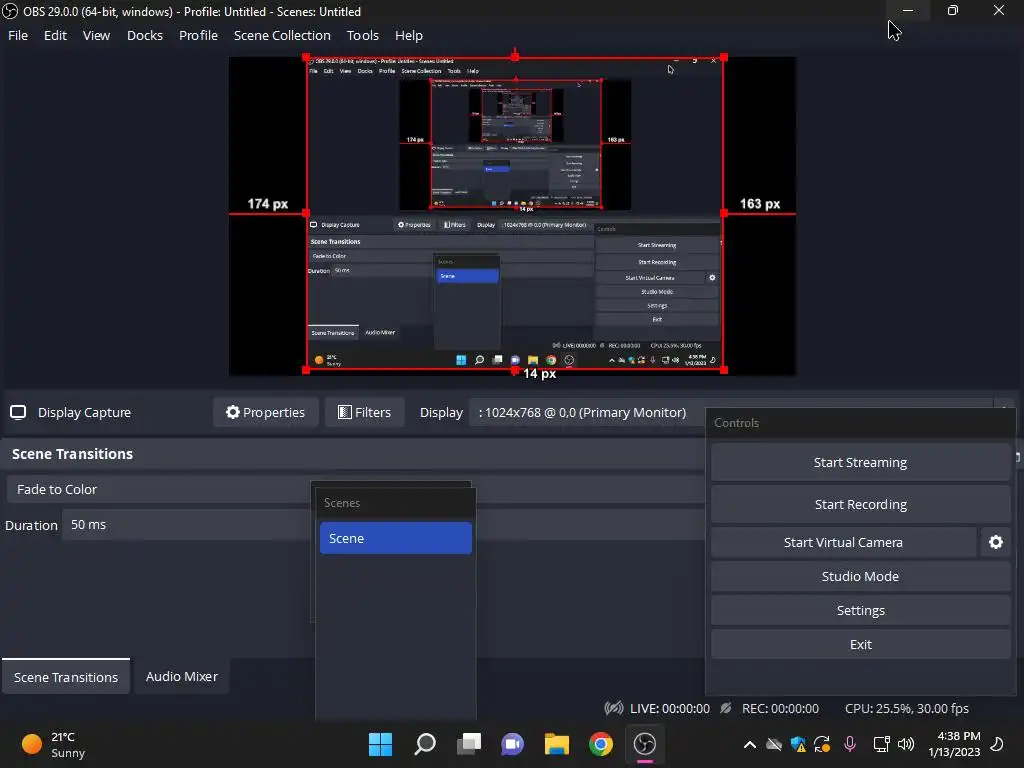Open the File menu
The height and width of the screenshot is (768, 1024).
18,35
